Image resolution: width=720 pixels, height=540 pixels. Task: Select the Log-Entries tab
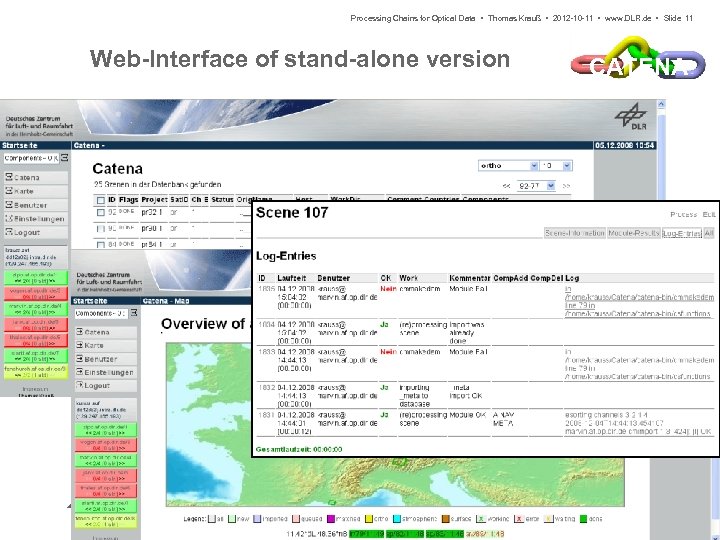[682, 233]
